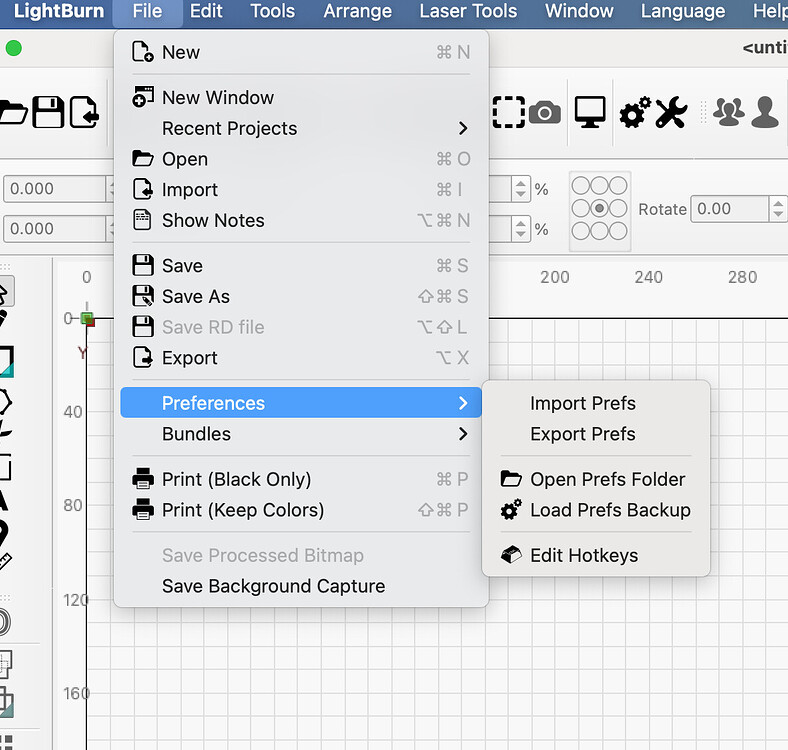Click the wrench and screwdriver settings icon
Viewport: 788px width, 750px height.
[671, 113]
